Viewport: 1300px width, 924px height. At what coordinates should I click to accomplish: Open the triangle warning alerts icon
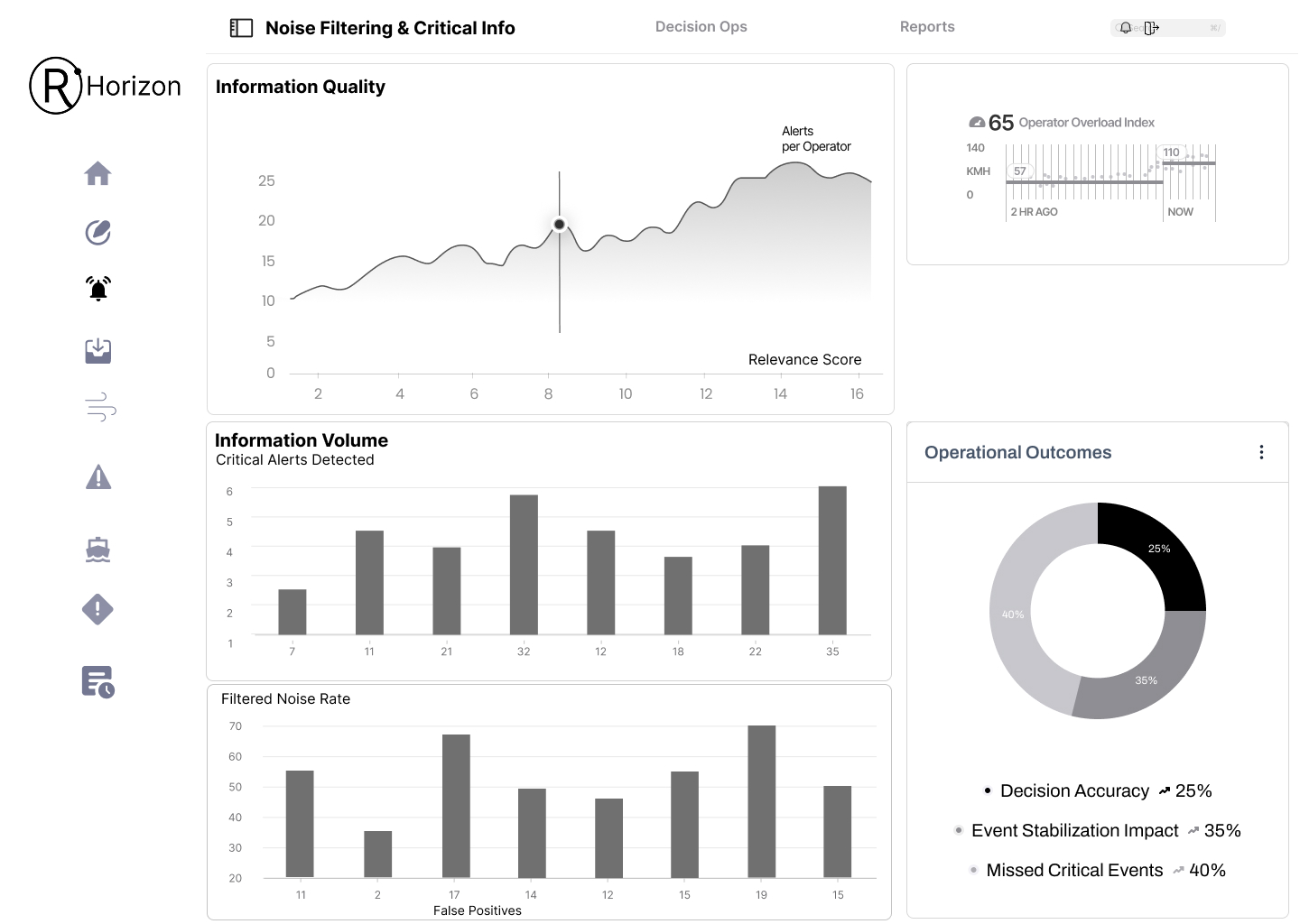tap(98, 477)
